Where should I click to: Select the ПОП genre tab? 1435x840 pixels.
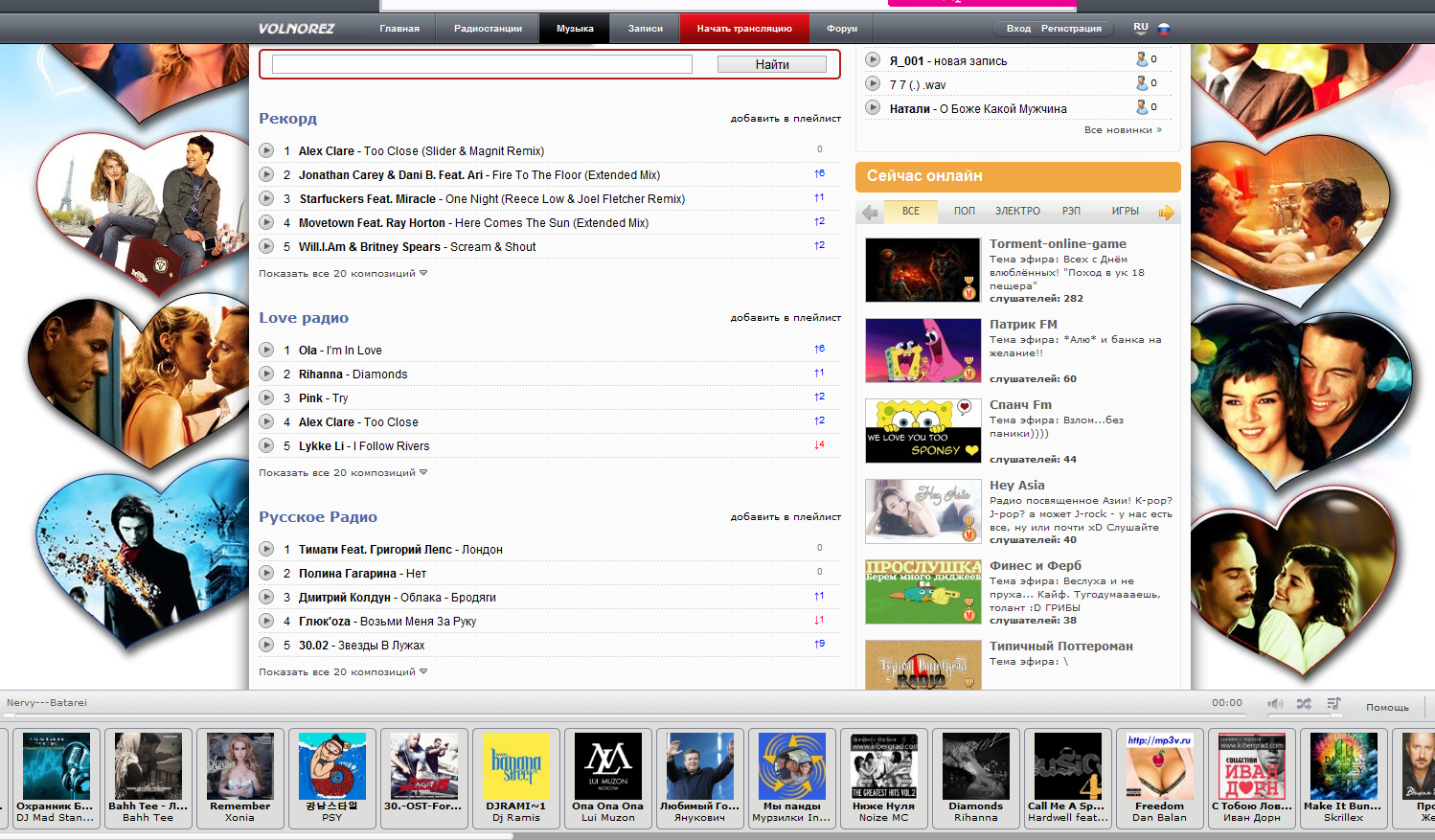(965, 211)
